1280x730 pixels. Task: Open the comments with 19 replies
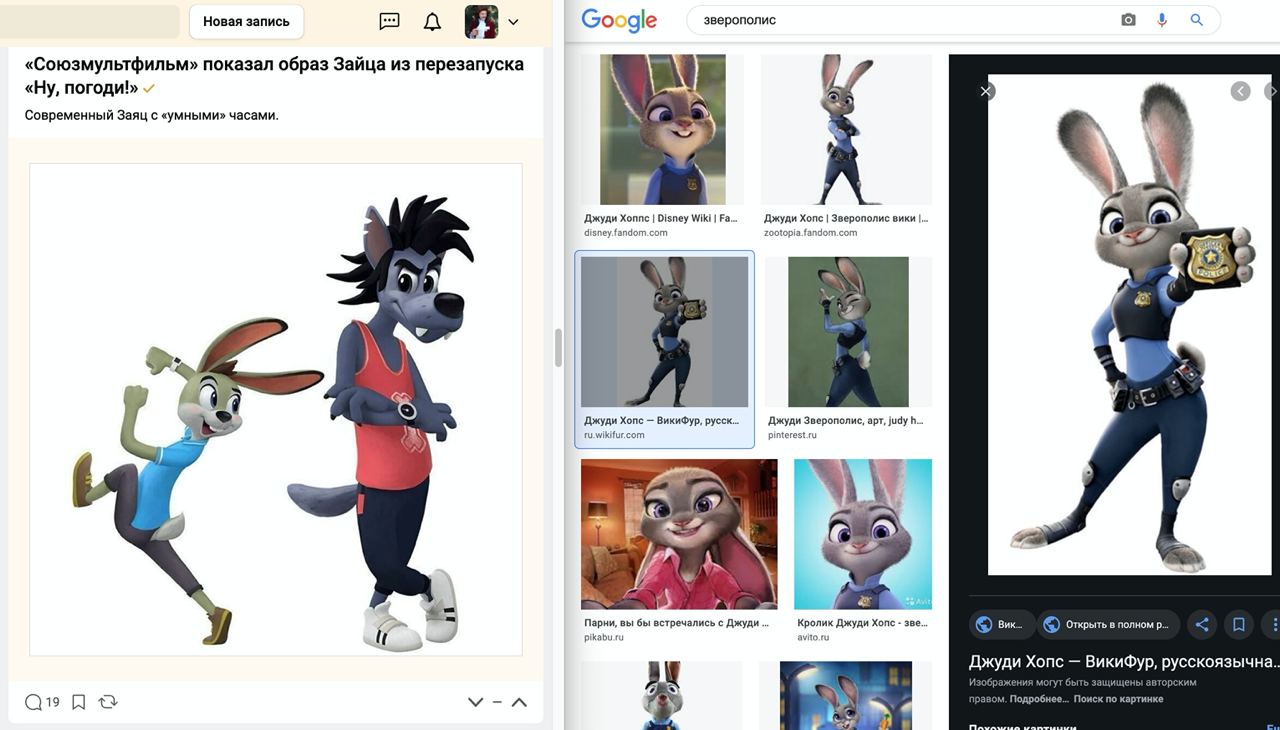tap(42, 702)
